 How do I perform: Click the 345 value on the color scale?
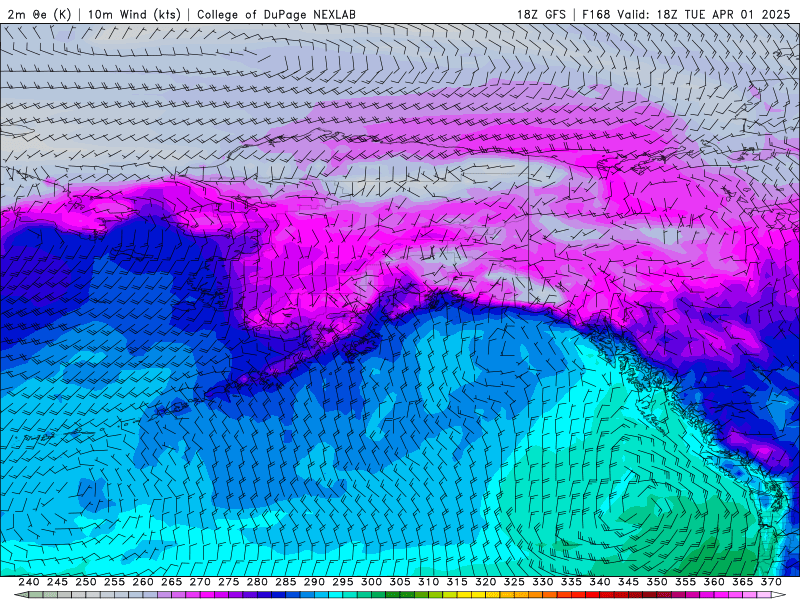click(x=629, y=582)
